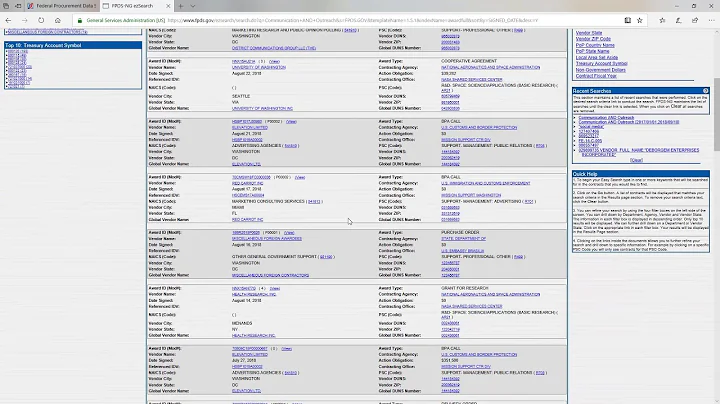The image size is (720, 404).
Task: View the University of Washington award record
Action: click(x=274, y=62)
